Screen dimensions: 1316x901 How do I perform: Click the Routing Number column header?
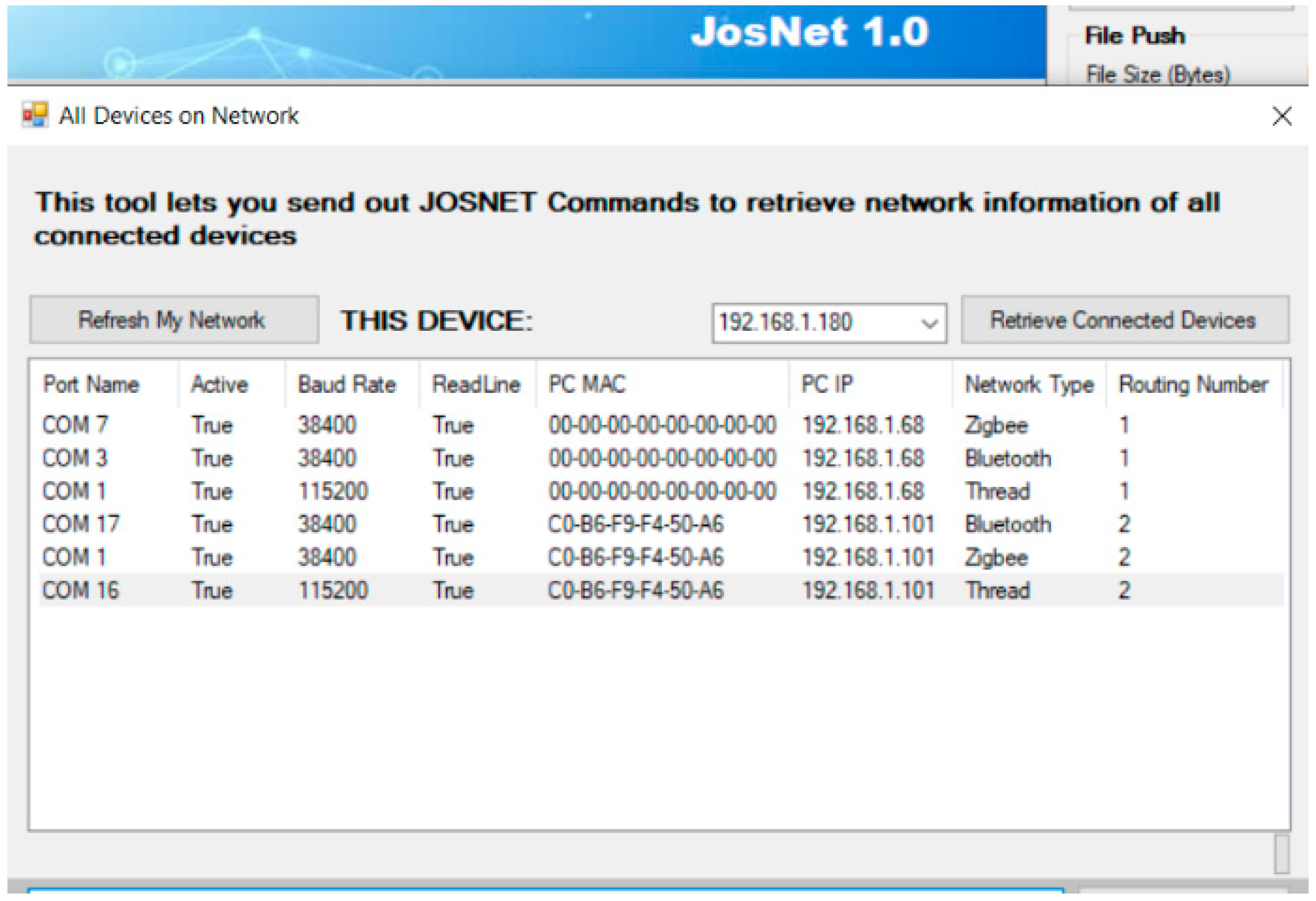1193,385
